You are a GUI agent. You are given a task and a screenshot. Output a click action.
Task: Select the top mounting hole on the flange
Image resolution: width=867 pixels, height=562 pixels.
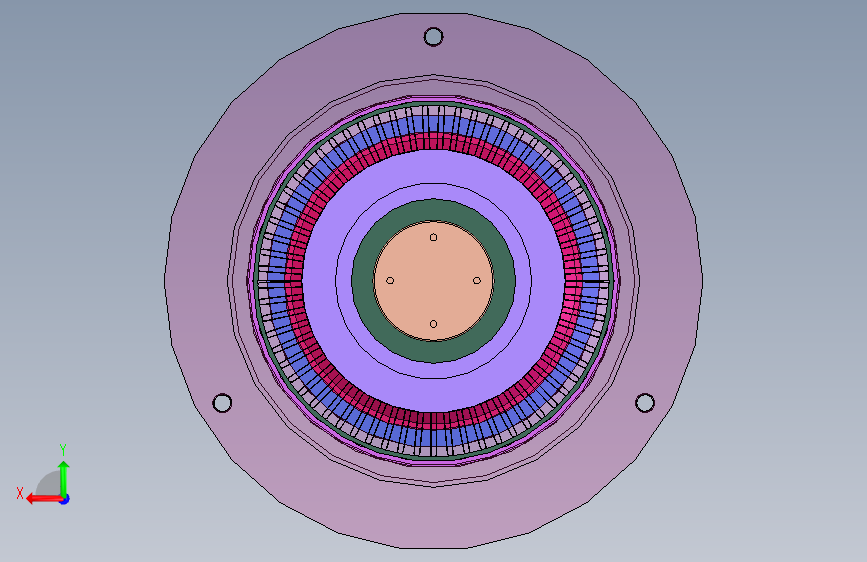point(433,37)
